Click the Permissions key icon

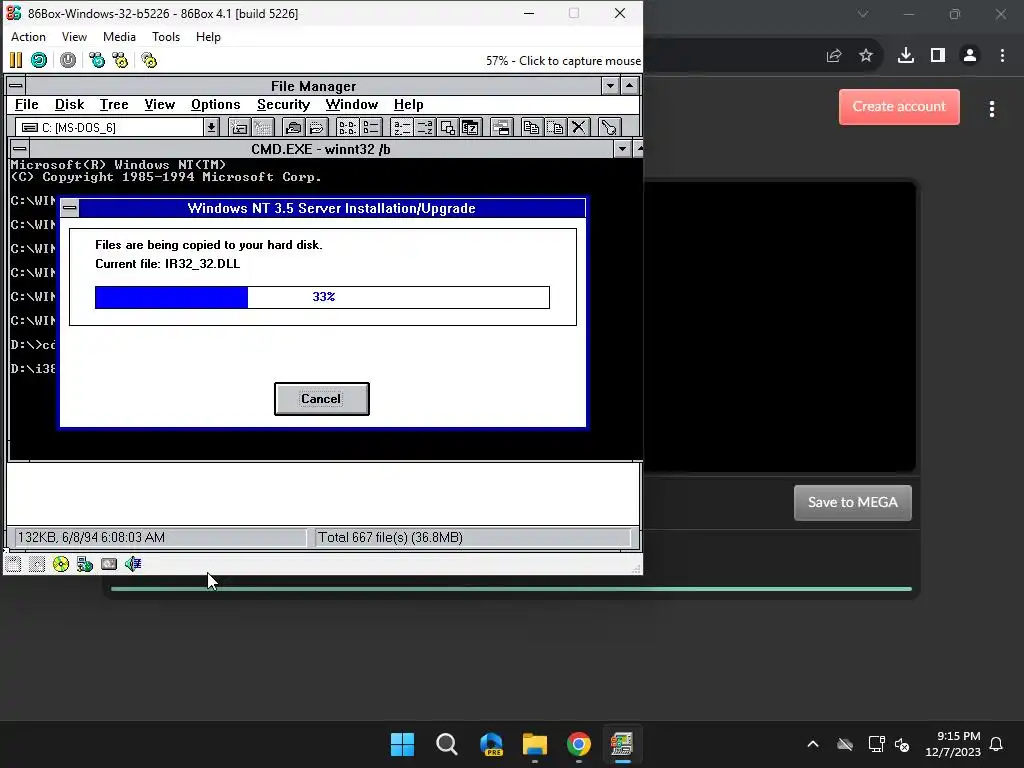click(x=609, y=127)
